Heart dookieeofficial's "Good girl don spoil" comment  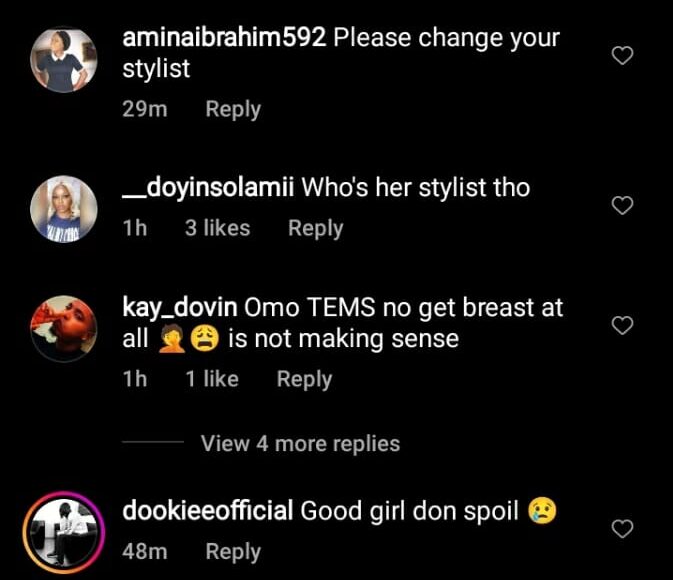tap(622, 528)
